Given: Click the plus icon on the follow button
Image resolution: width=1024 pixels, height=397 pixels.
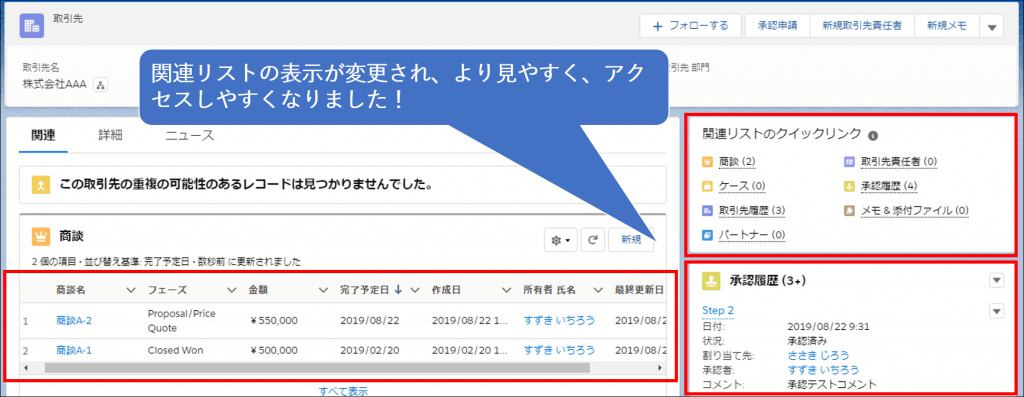Looking at the screenshot, I should (659, 26).
